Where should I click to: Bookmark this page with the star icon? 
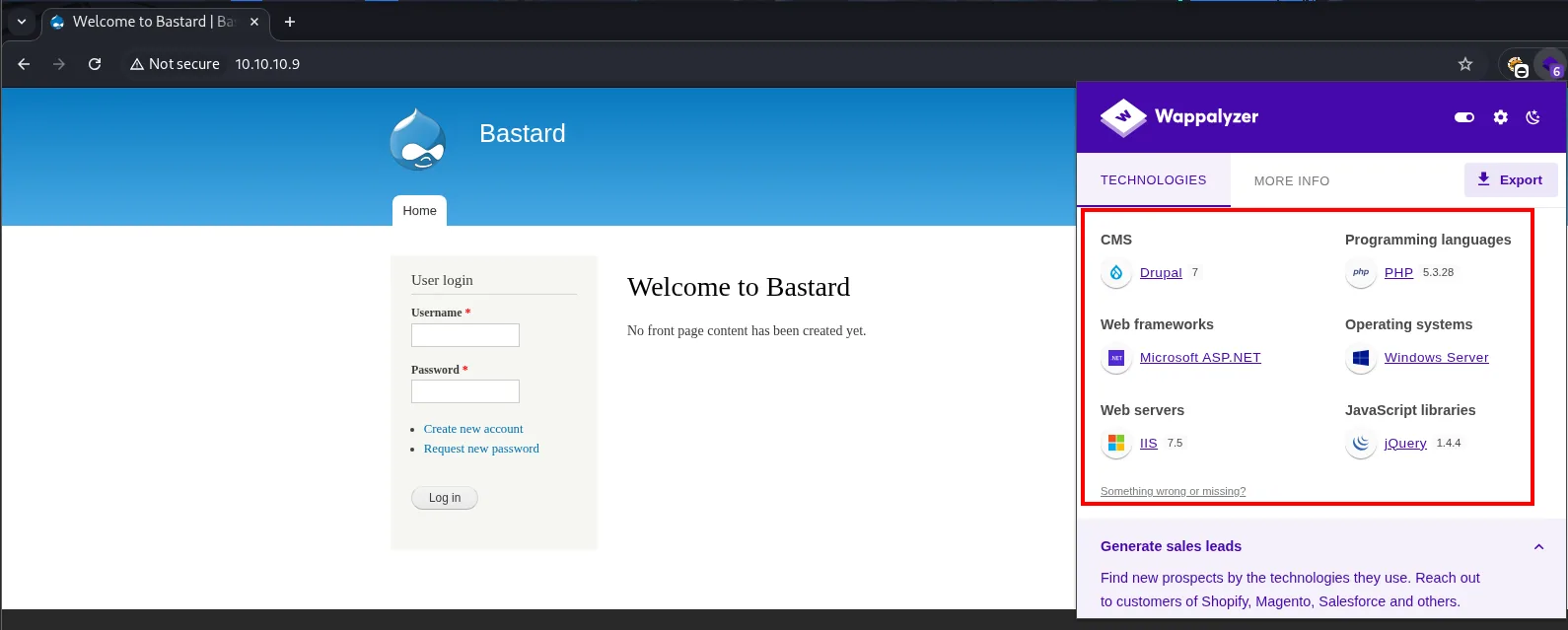[1465, 64]
